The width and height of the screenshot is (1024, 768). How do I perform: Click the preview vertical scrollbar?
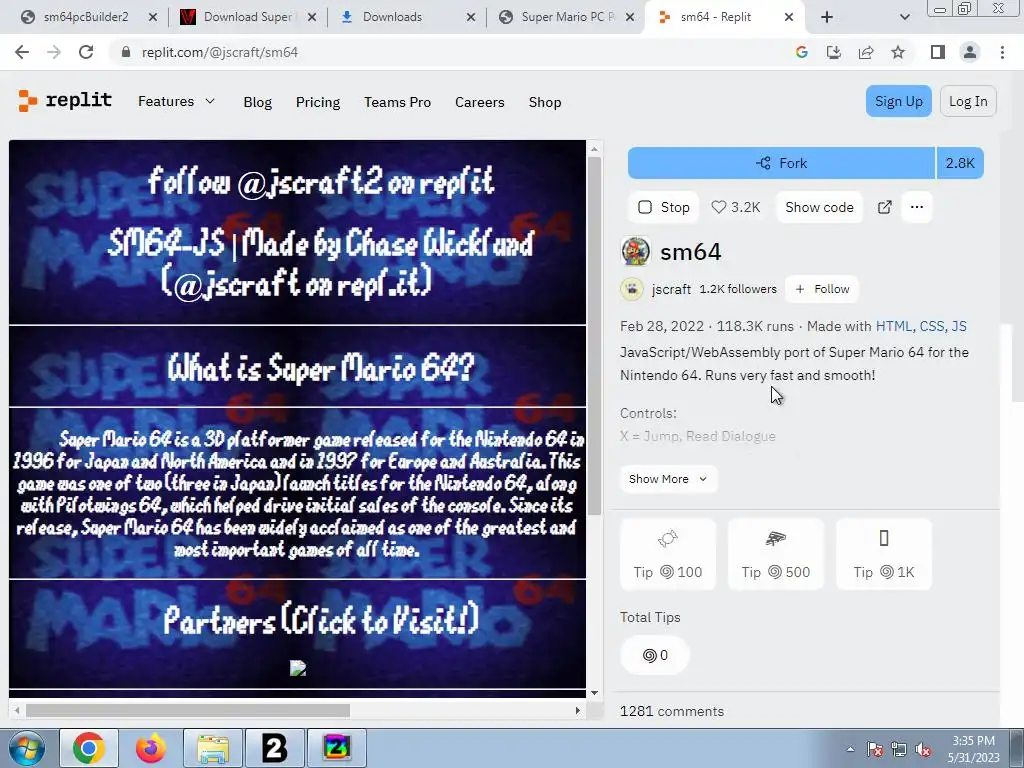point(594,336)
